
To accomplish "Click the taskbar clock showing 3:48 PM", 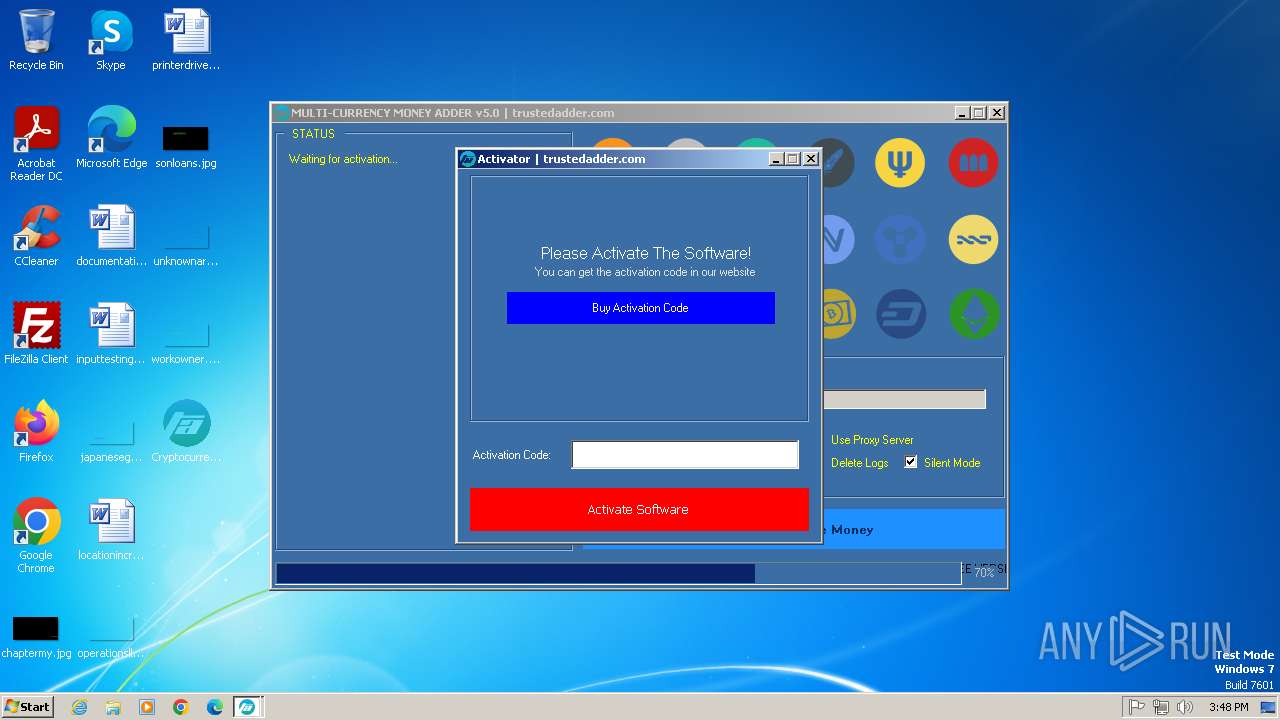I will coord(1228,707).
